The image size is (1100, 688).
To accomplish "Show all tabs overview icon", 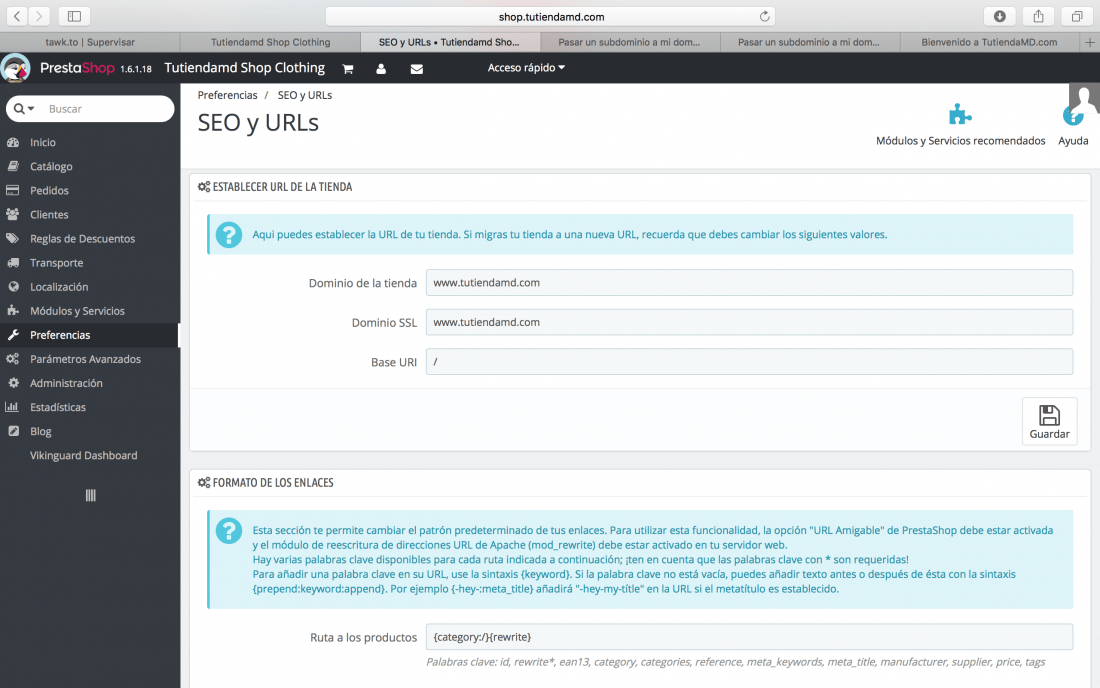I will 1077,16.
